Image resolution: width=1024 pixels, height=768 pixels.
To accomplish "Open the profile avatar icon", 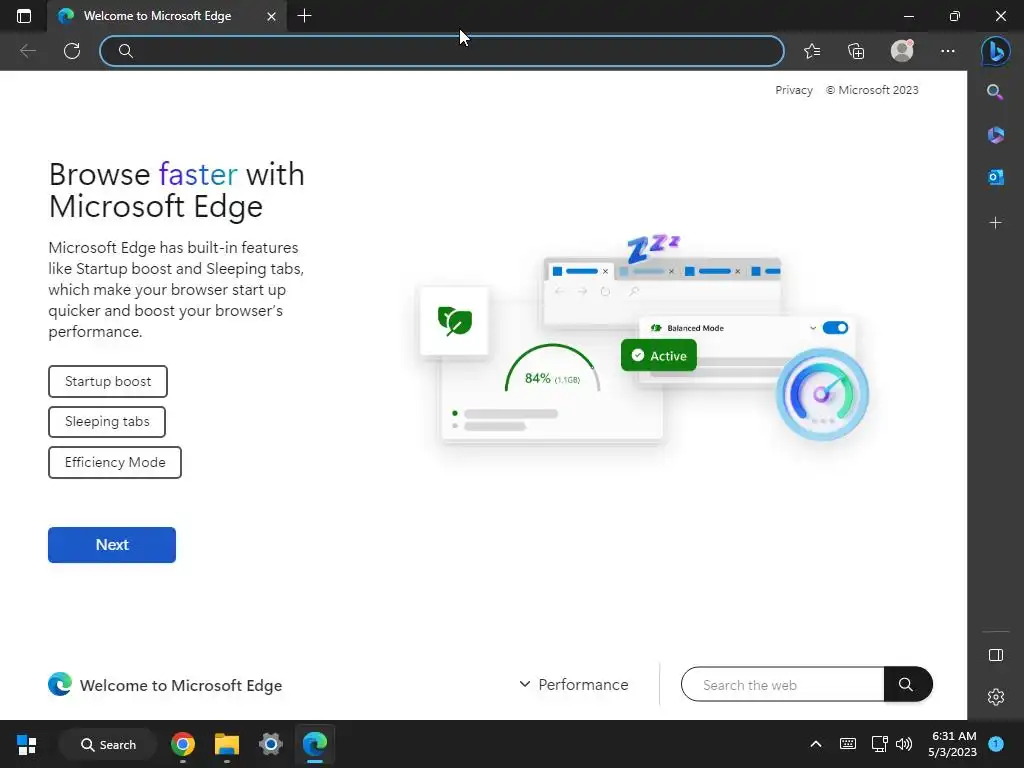I will click(x=902, y=50).
